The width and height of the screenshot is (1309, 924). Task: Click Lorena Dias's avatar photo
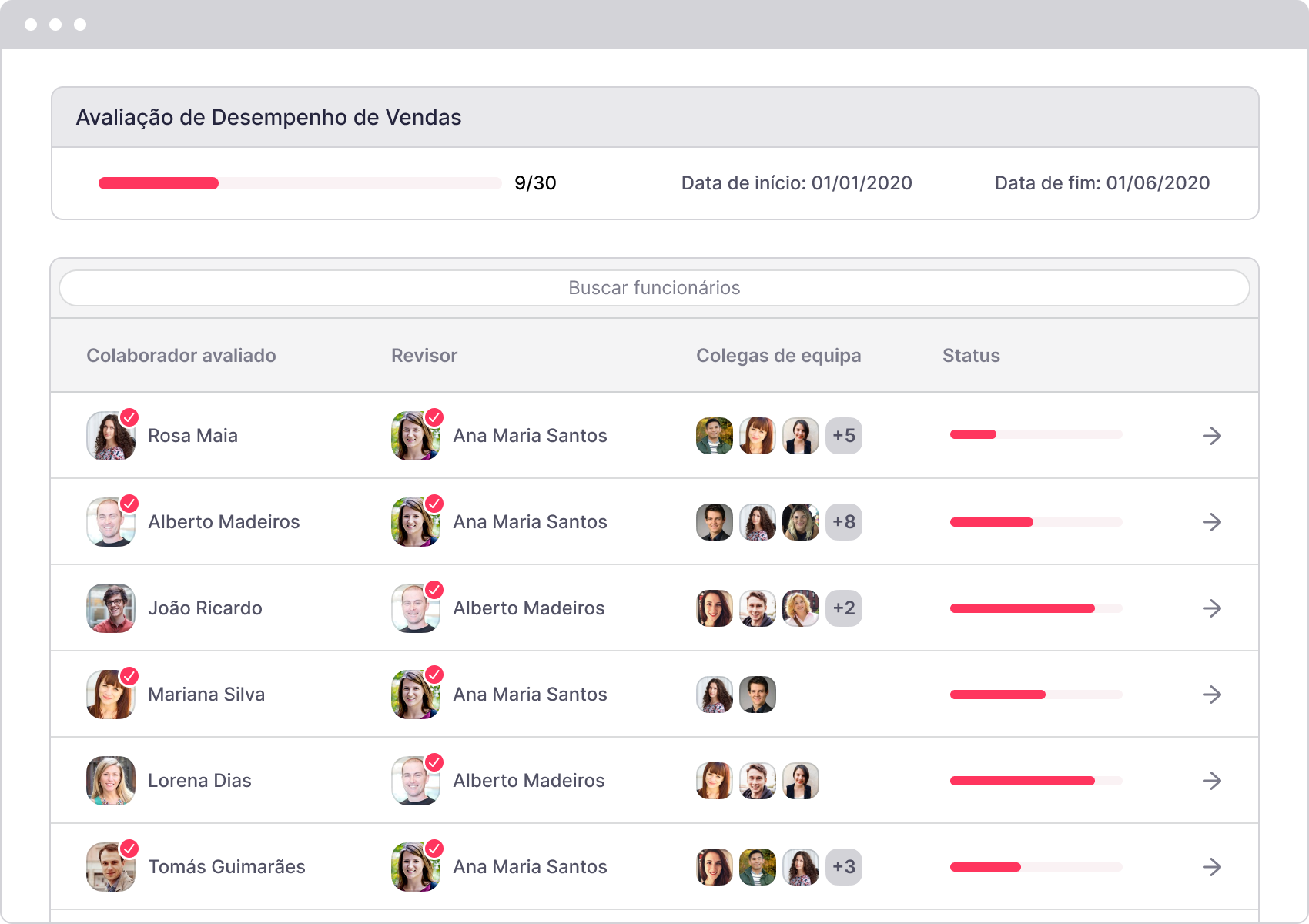111,781
